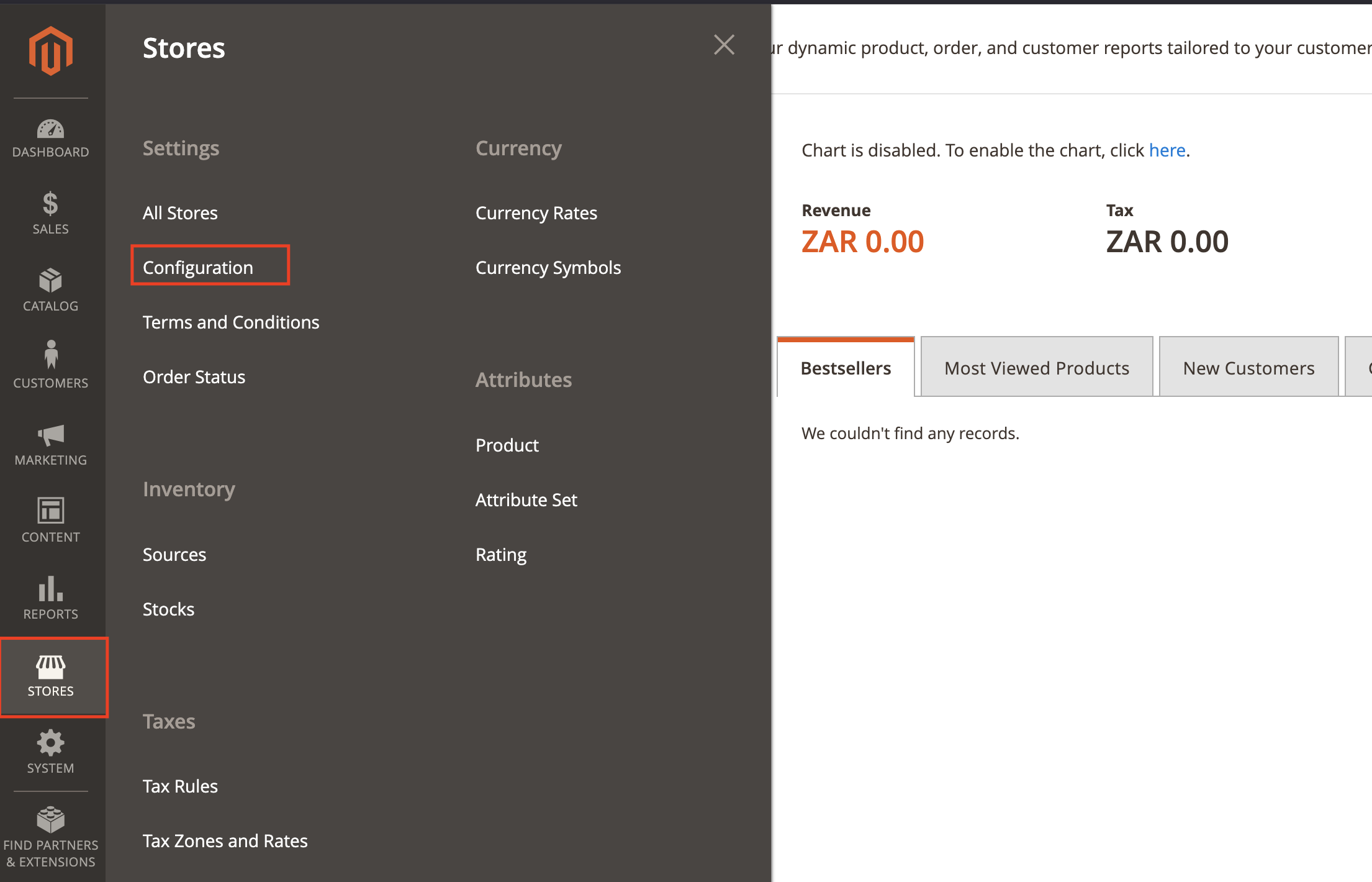Screen dimensions: 1372x882
Task: Open the Reports section
Action: click(50, 598)
